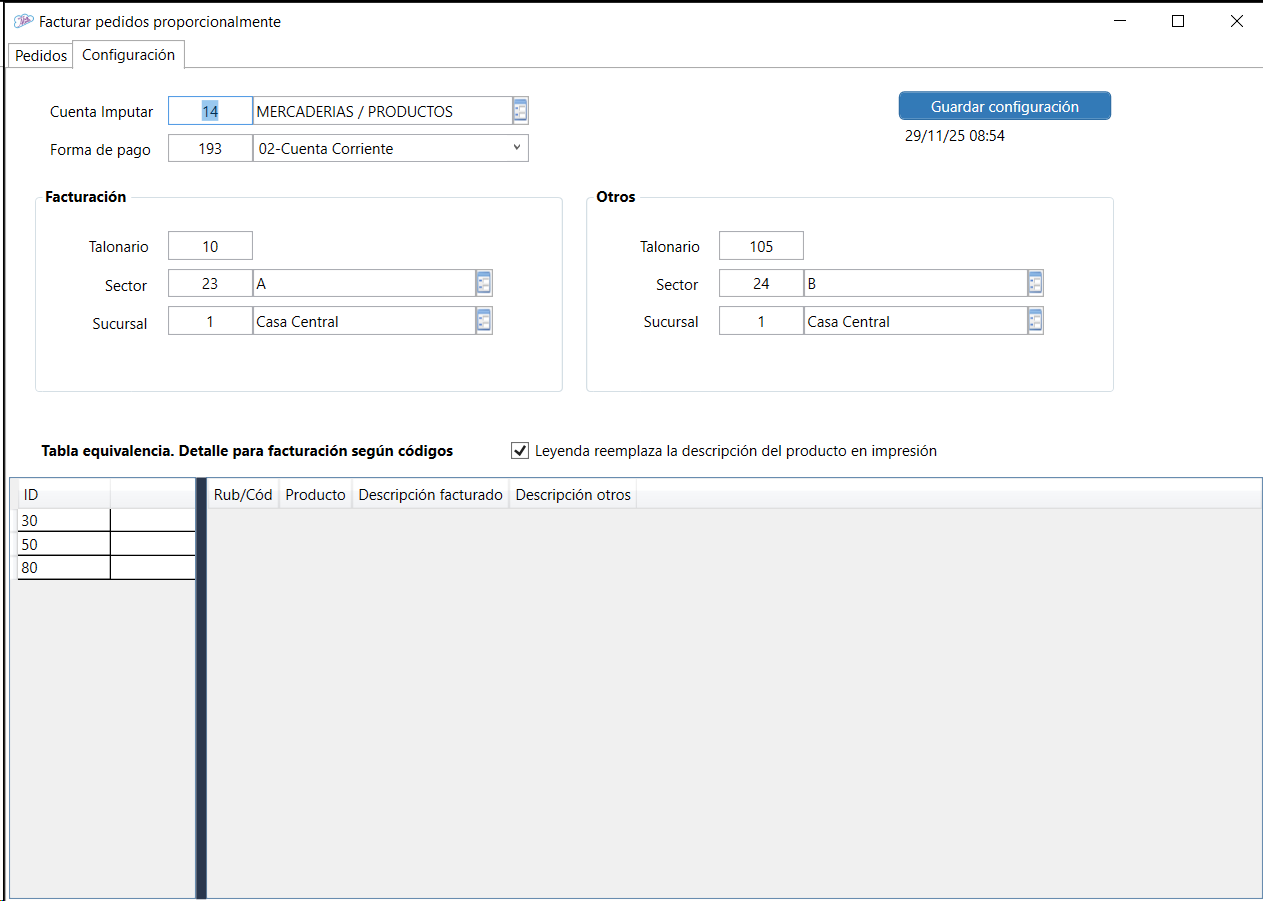Click the Cuenta Imputar code field
The height and width of the screenshot is (901, 1263).
point(210,111)
